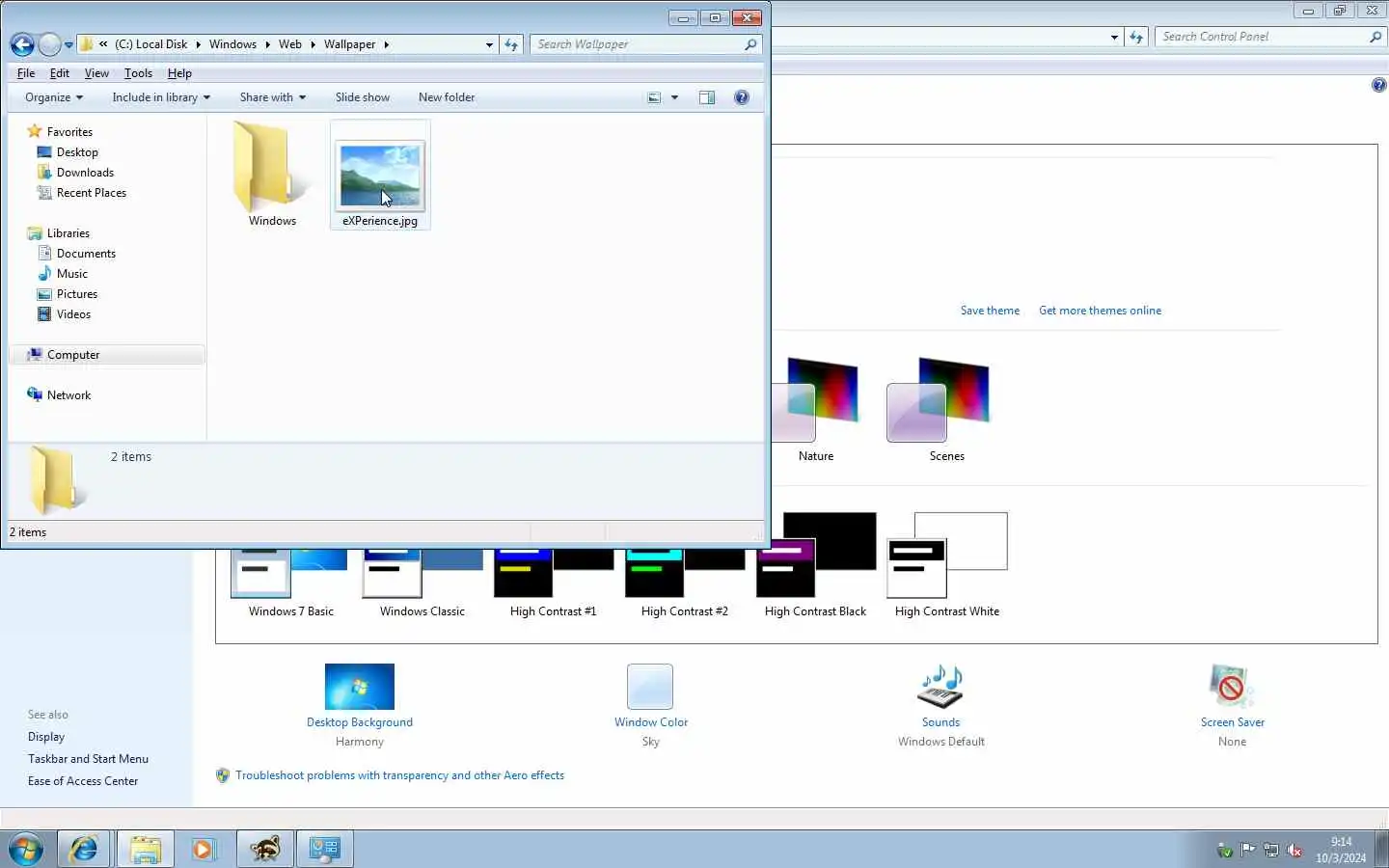Expand the chevron after the Wallpaper breadcrumb
Image resolution: width=1389 pixels, height=868 pixels.
(x=387, y=44)
